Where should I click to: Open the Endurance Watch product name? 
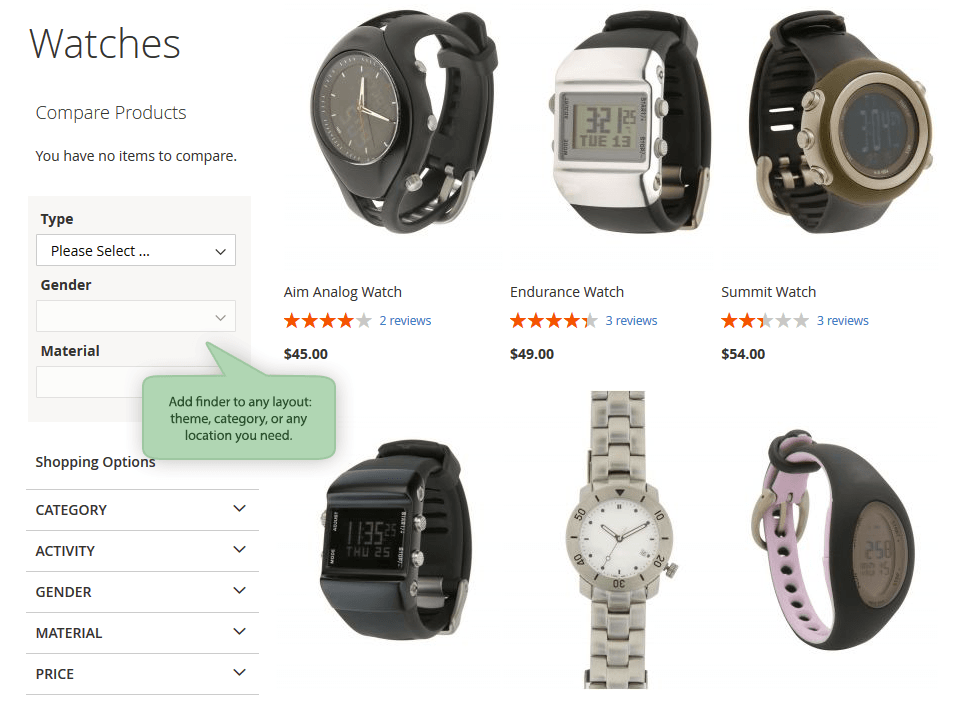567,292
